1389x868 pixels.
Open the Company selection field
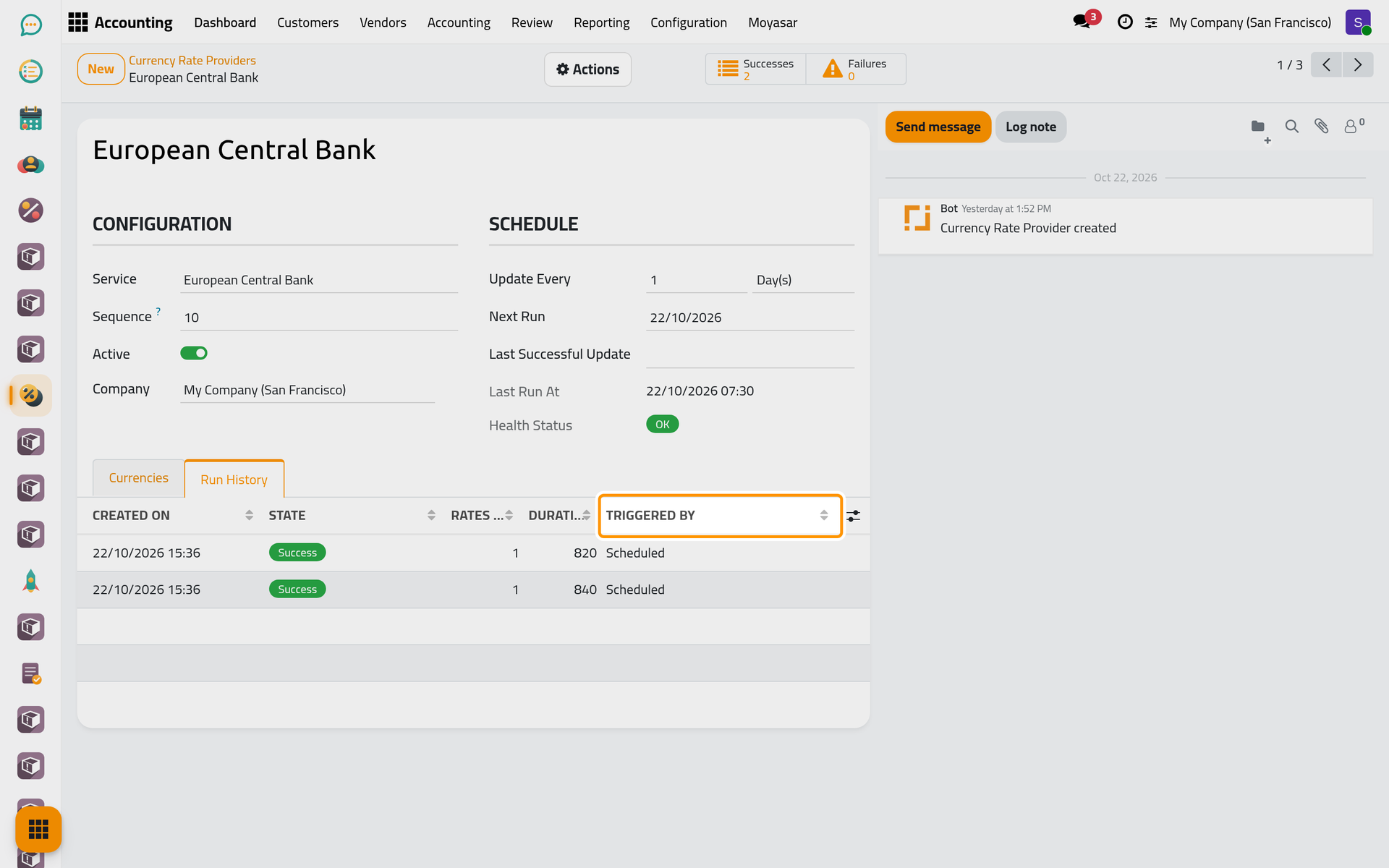[307, 390]
